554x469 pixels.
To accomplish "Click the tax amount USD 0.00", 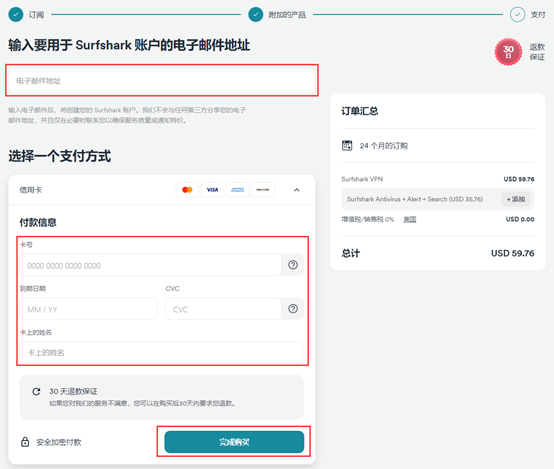I will [520, 219].
